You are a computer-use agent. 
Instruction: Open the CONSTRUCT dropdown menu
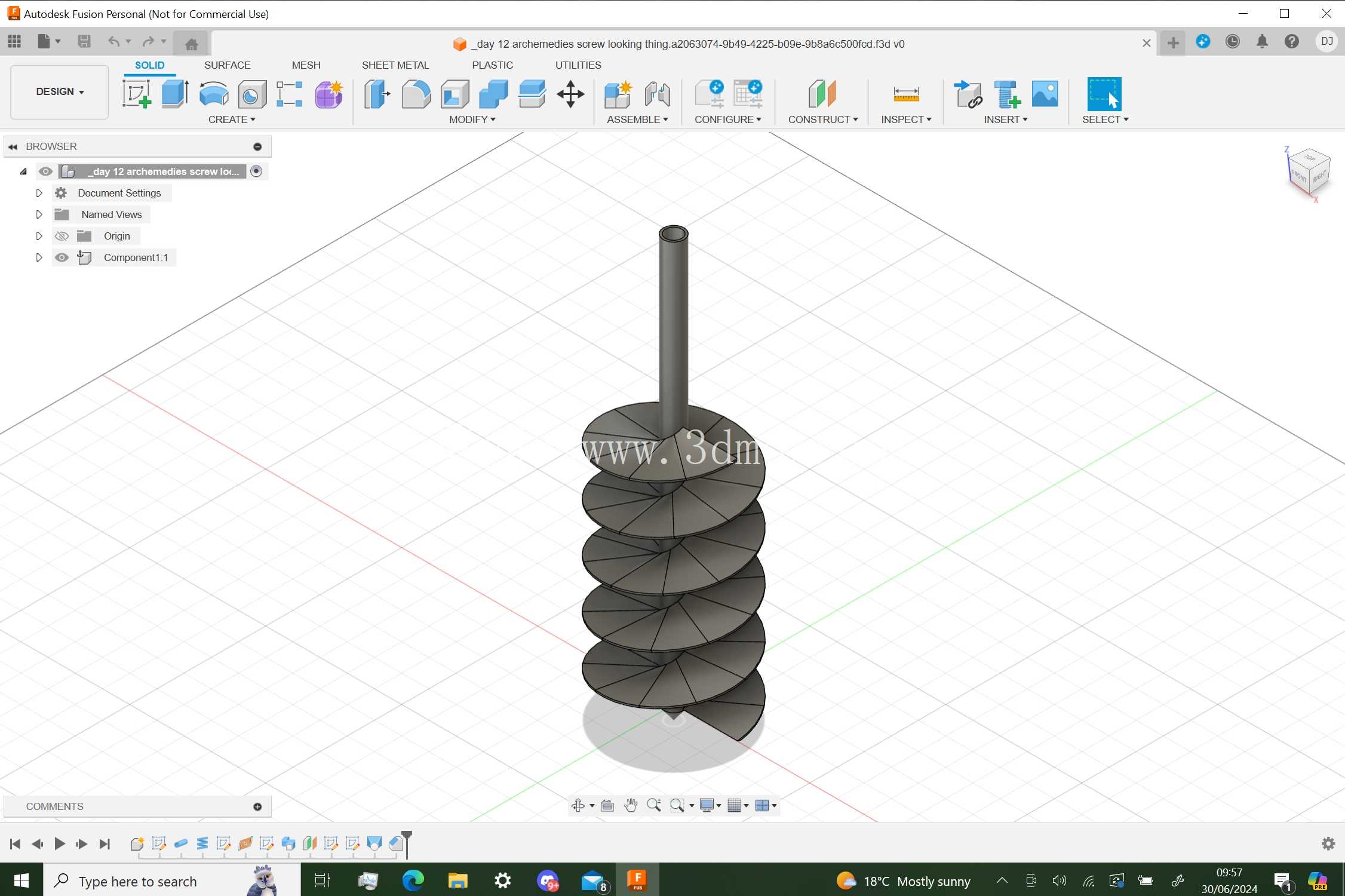click(823, 119)
